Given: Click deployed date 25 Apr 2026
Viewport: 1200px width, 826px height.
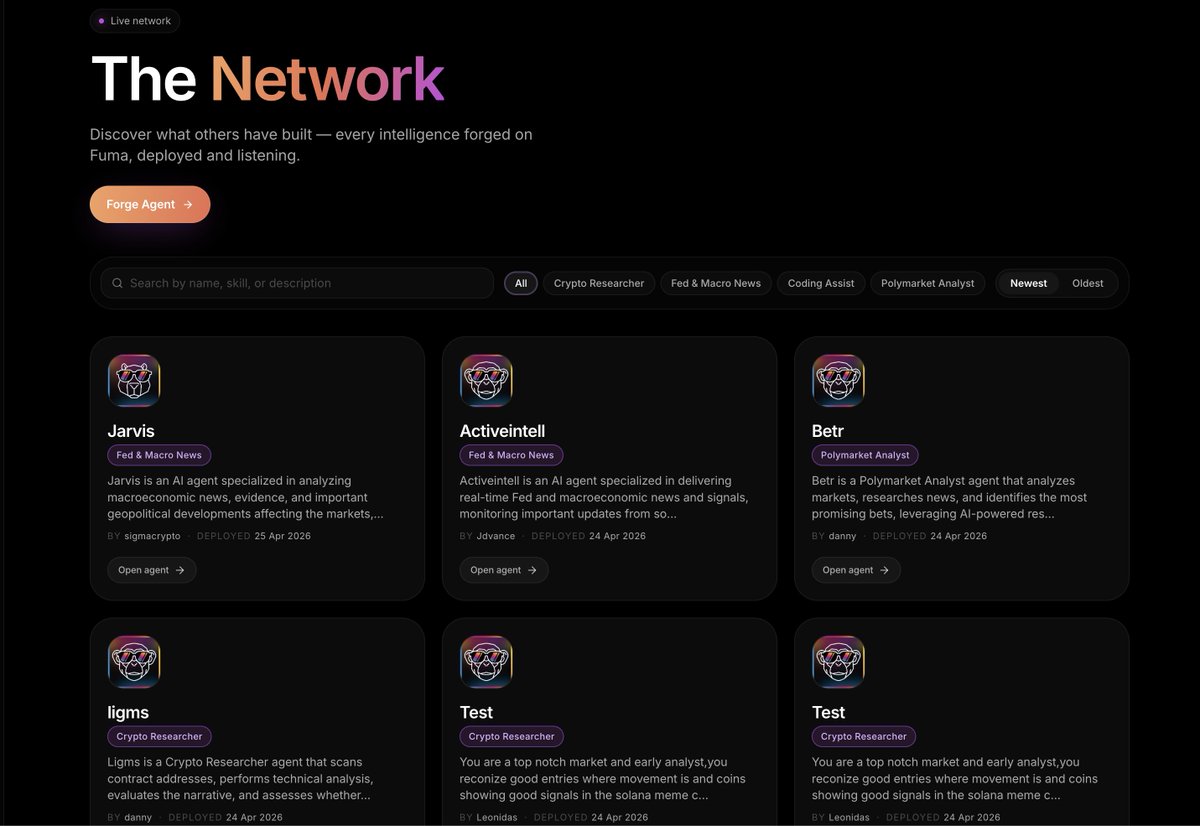Looking at the screenshot, I should coord(282,536).
